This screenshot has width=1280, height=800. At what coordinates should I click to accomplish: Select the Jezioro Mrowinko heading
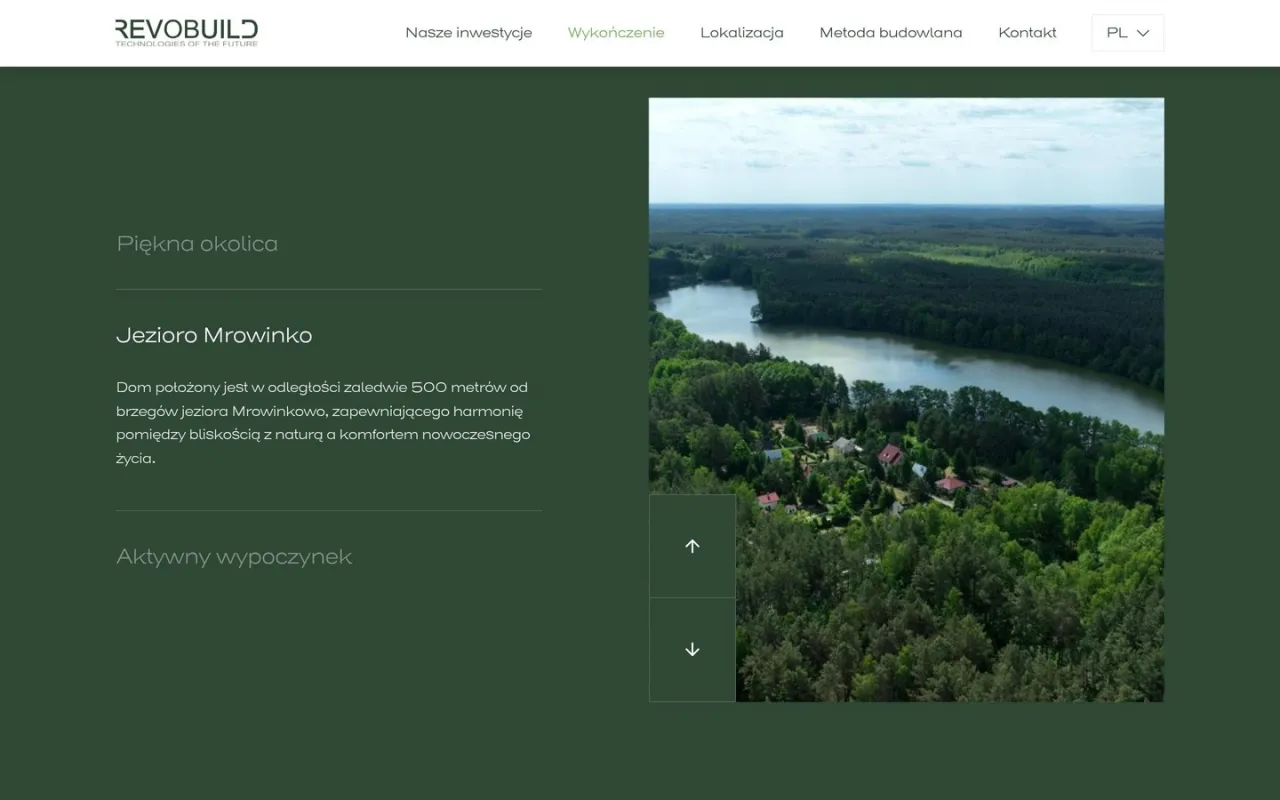click(214, 335)
